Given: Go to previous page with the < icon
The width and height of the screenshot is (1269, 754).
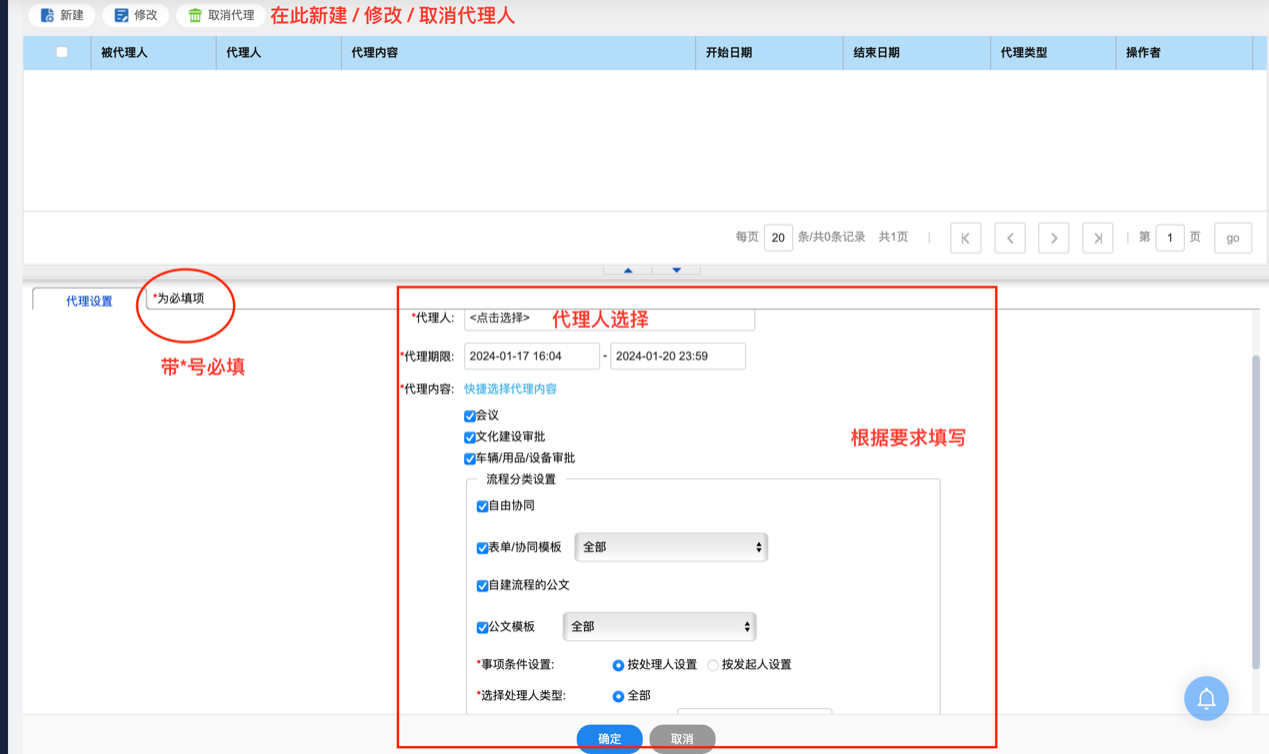Looking at the screenshot, I should coord(1009,237).
